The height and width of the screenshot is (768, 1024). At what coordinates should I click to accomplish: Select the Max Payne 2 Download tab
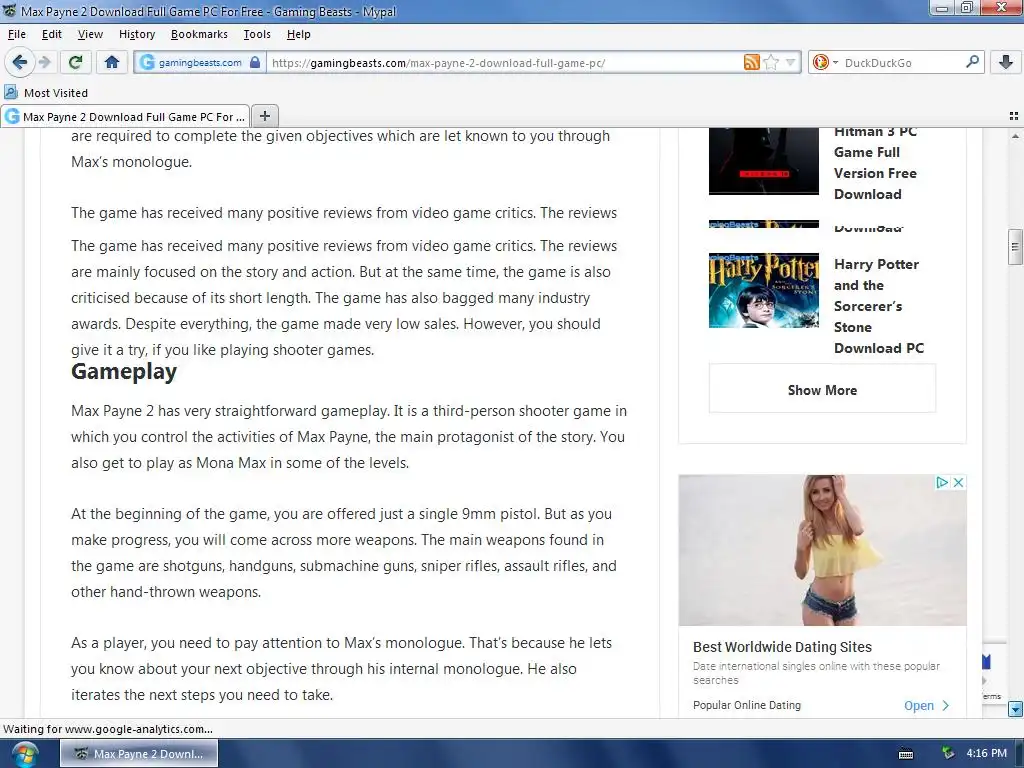125,116
